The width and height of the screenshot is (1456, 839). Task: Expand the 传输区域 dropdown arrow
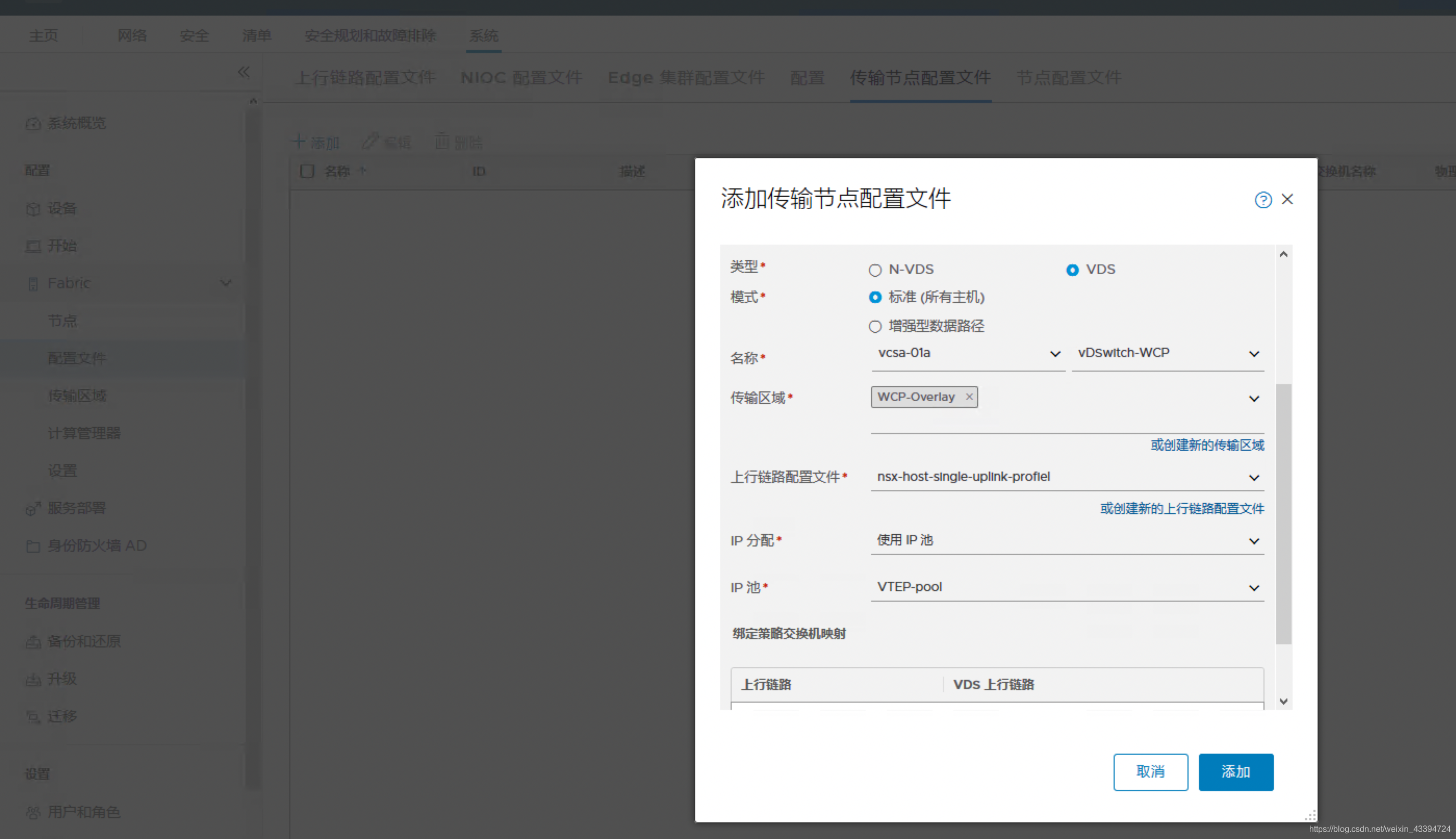click(1254, 399)
